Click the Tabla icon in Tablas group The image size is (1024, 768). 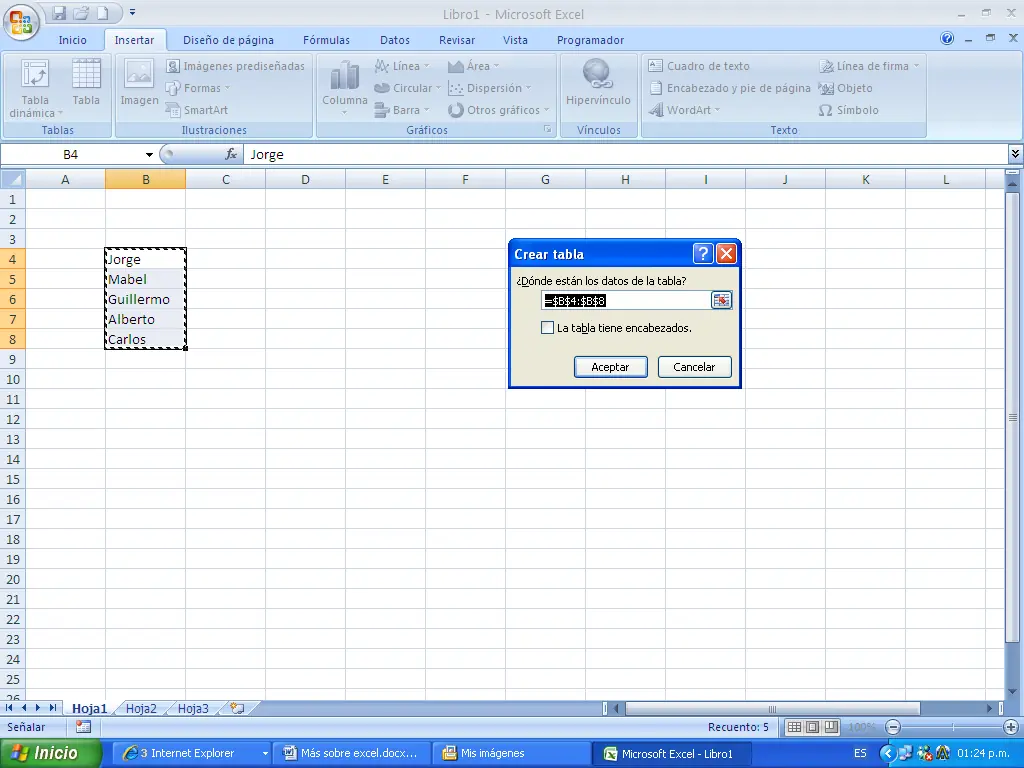click(86, 83)
